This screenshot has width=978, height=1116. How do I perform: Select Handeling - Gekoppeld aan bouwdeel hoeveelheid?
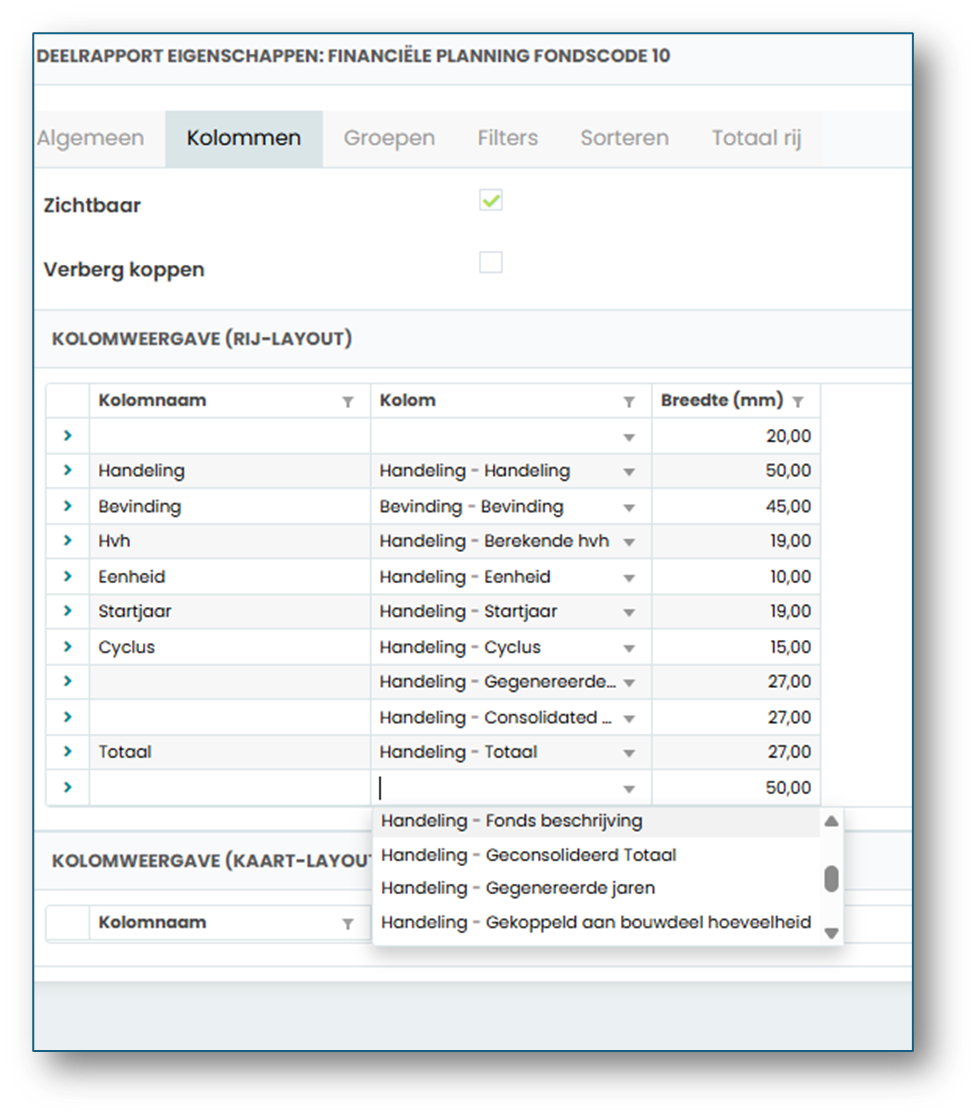596,922
